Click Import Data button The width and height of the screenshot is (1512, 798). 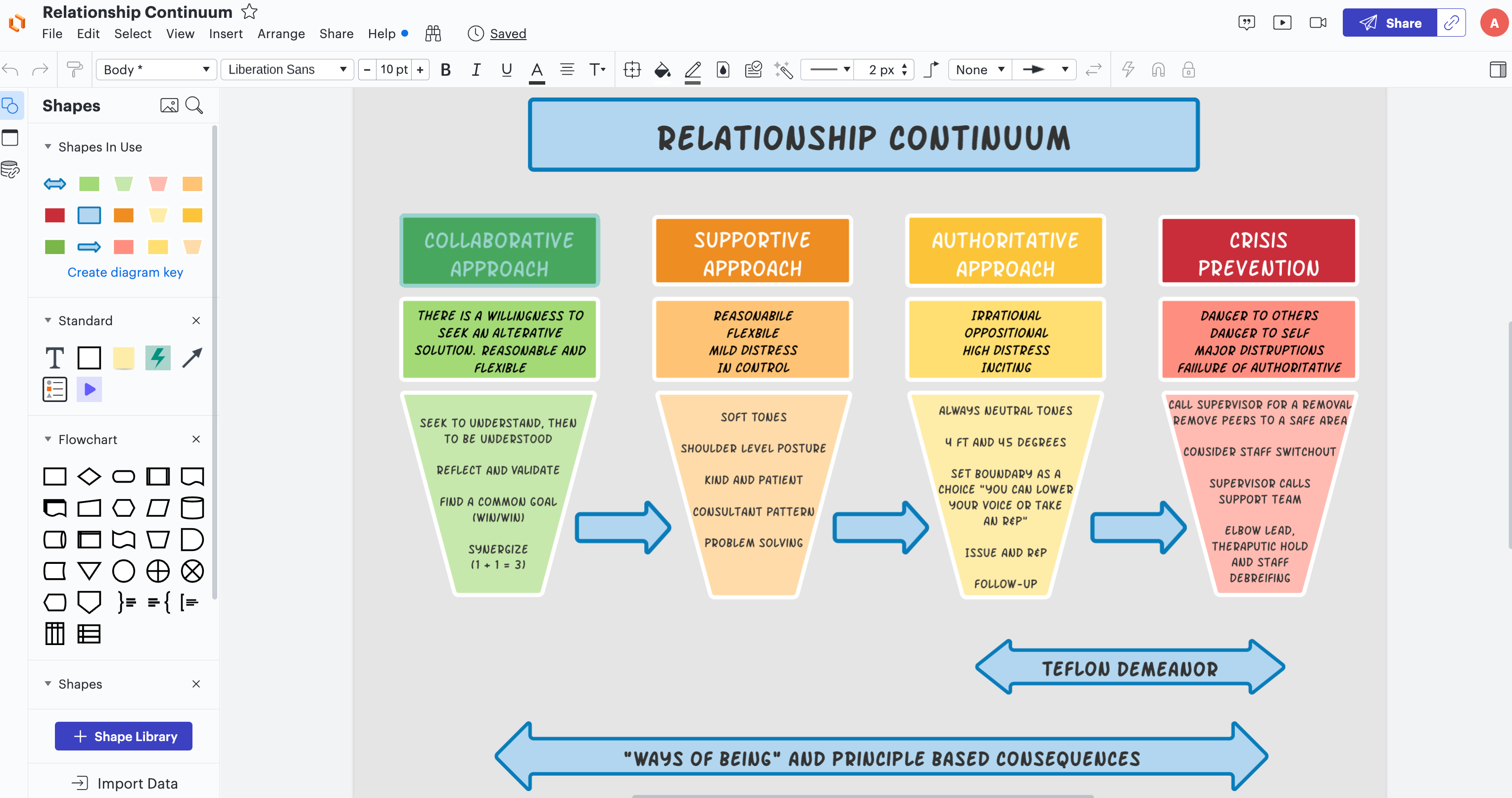(x=124, y=783)
